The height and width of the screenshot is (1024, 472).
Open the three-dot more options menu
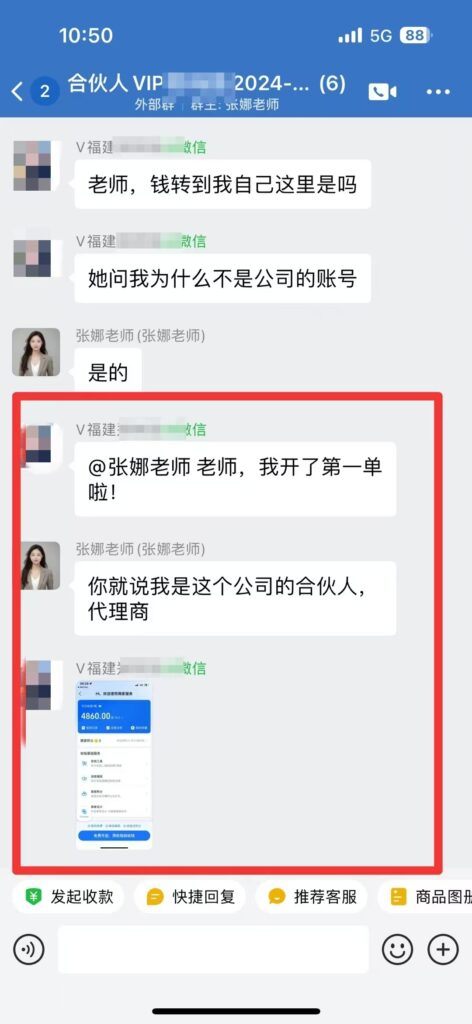tap(438, 92)
